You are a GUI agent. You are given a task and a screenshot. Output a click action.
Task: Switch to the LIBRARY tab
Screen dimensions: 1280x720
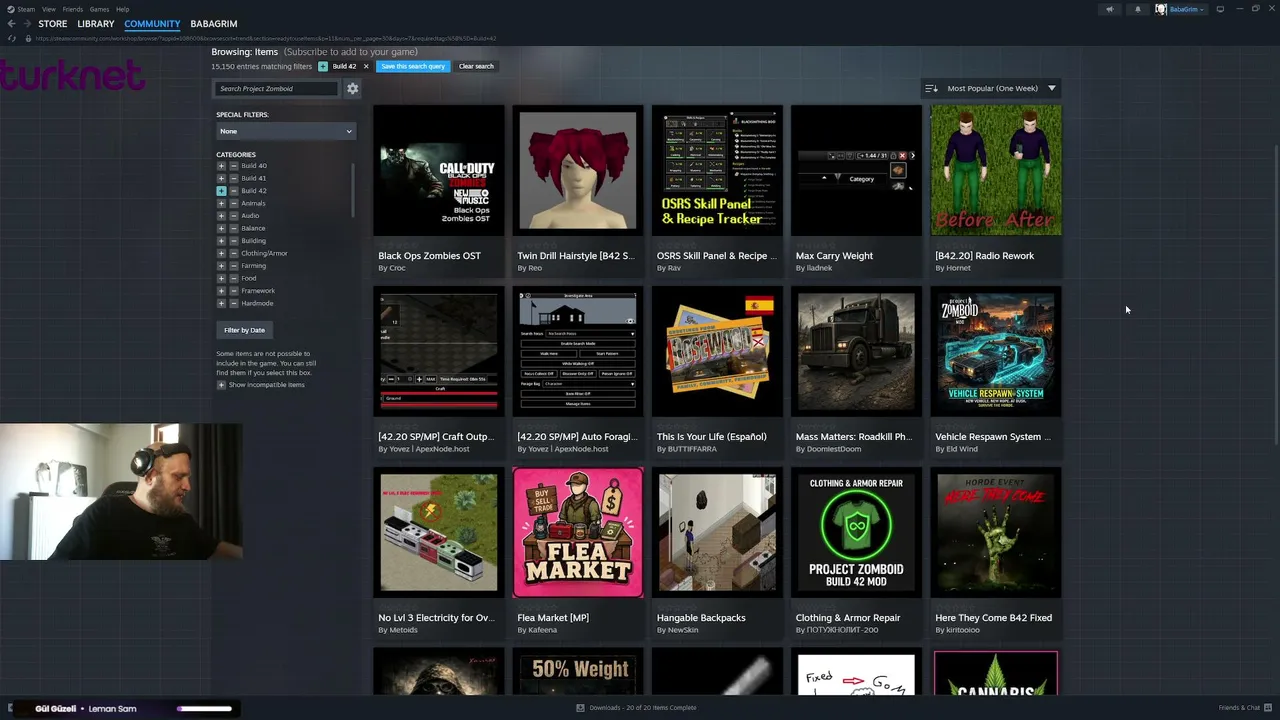96,24
